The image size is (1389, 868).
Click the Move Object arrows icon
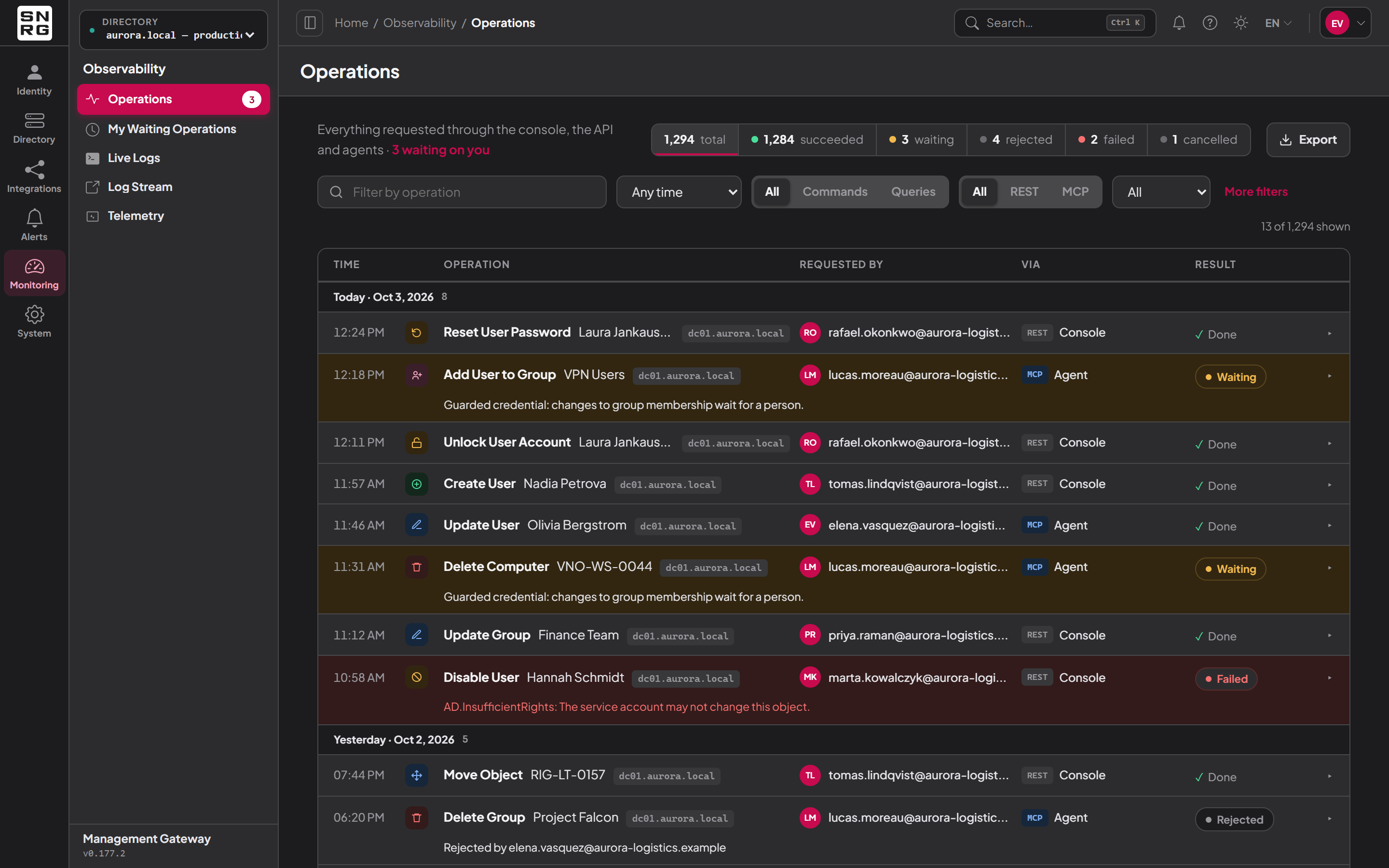[x=417, y=775]
